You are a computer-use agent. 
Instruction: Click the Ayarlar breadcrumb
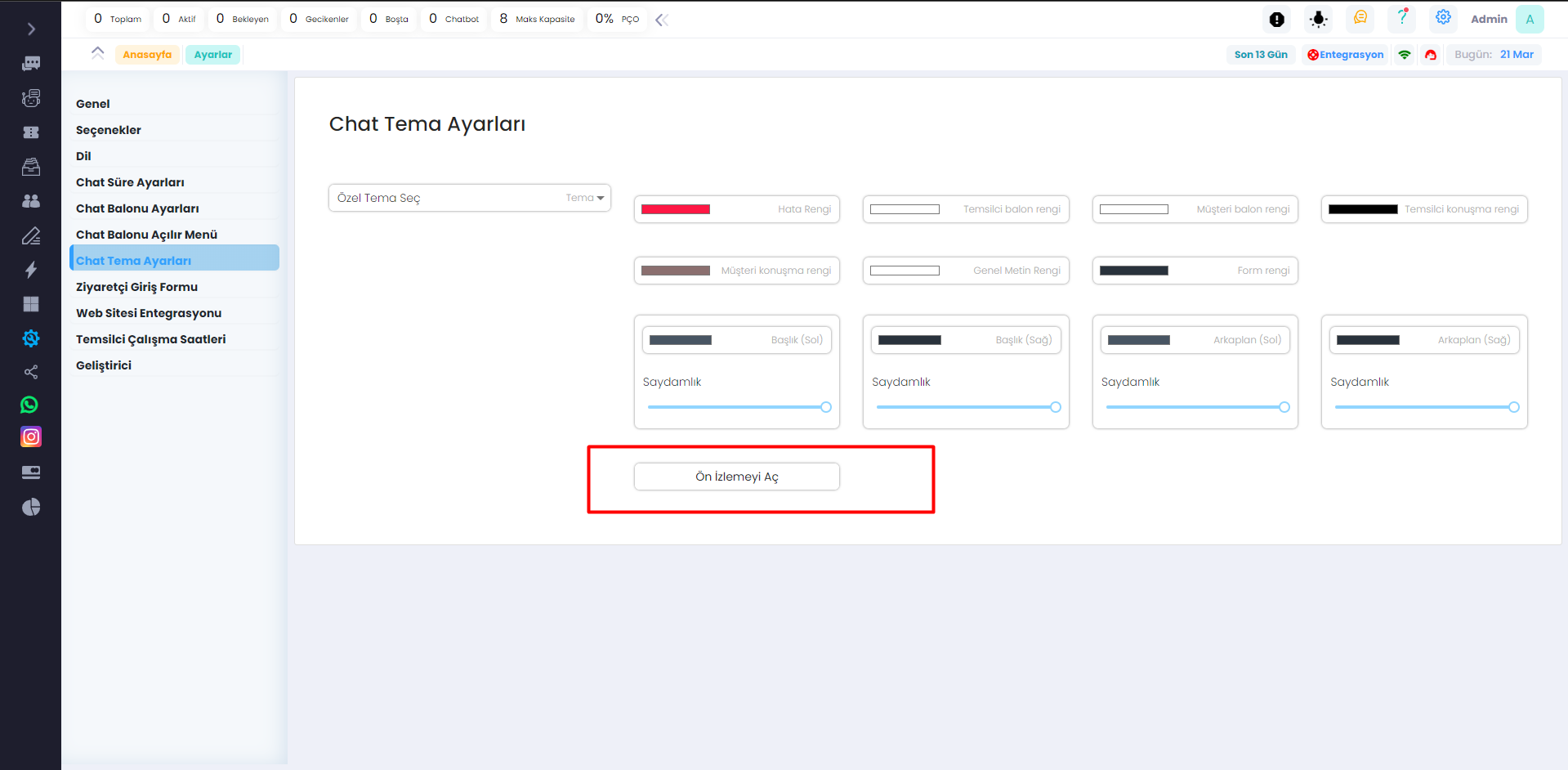click(213, 55)
